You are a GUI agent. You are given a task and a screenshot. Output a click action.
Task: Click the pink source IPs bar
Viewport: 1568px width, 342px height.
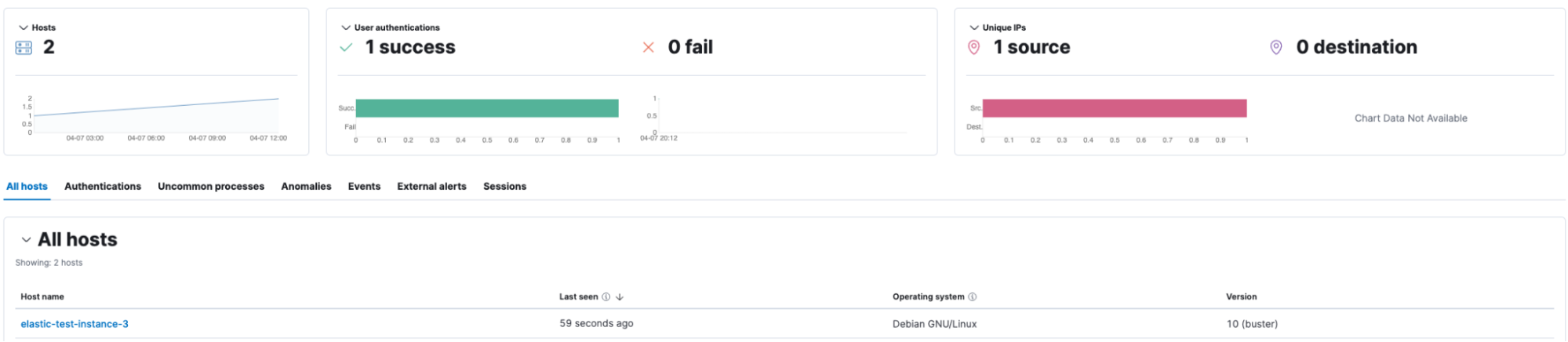pos(1115,108)
